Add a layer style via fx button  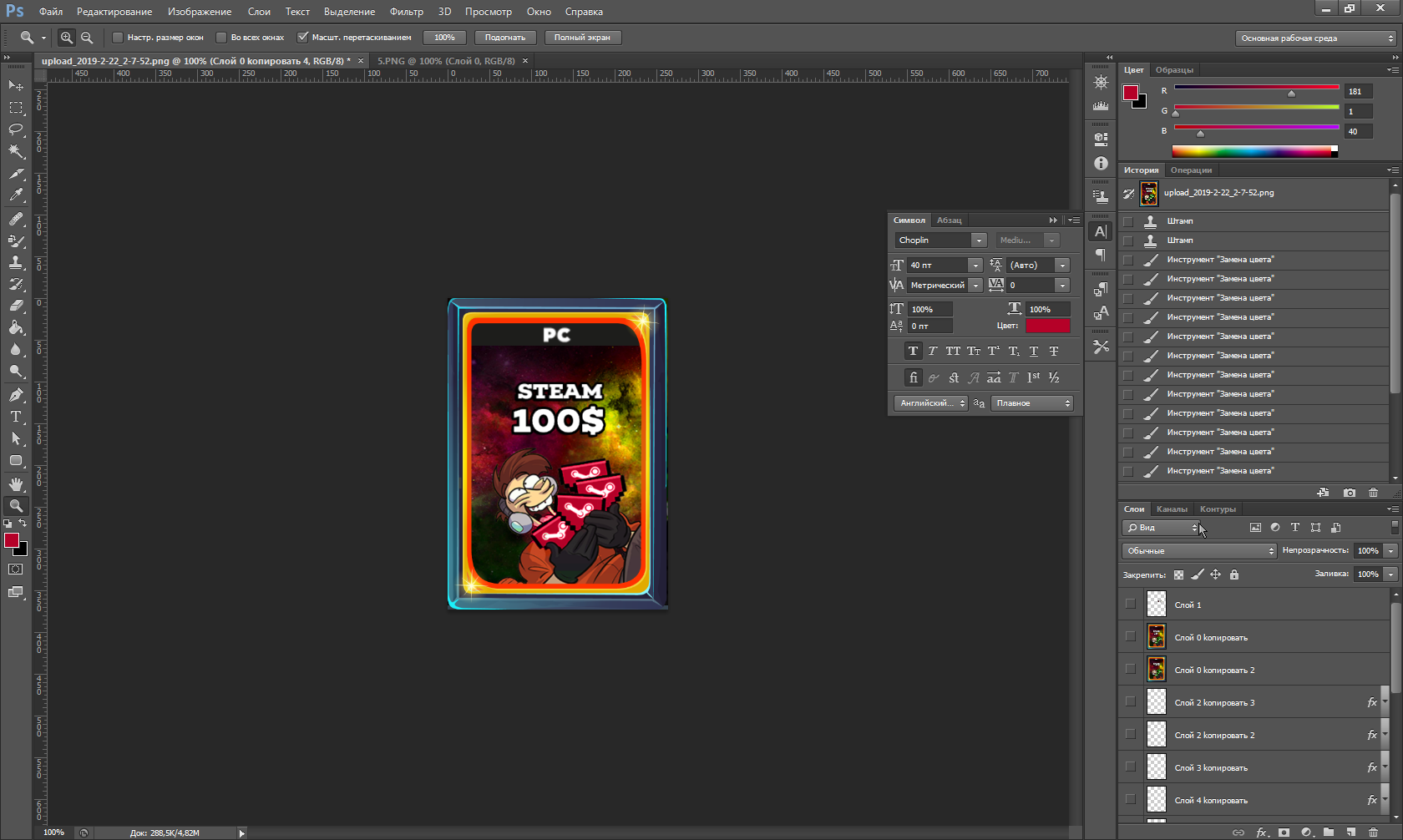1262,832
